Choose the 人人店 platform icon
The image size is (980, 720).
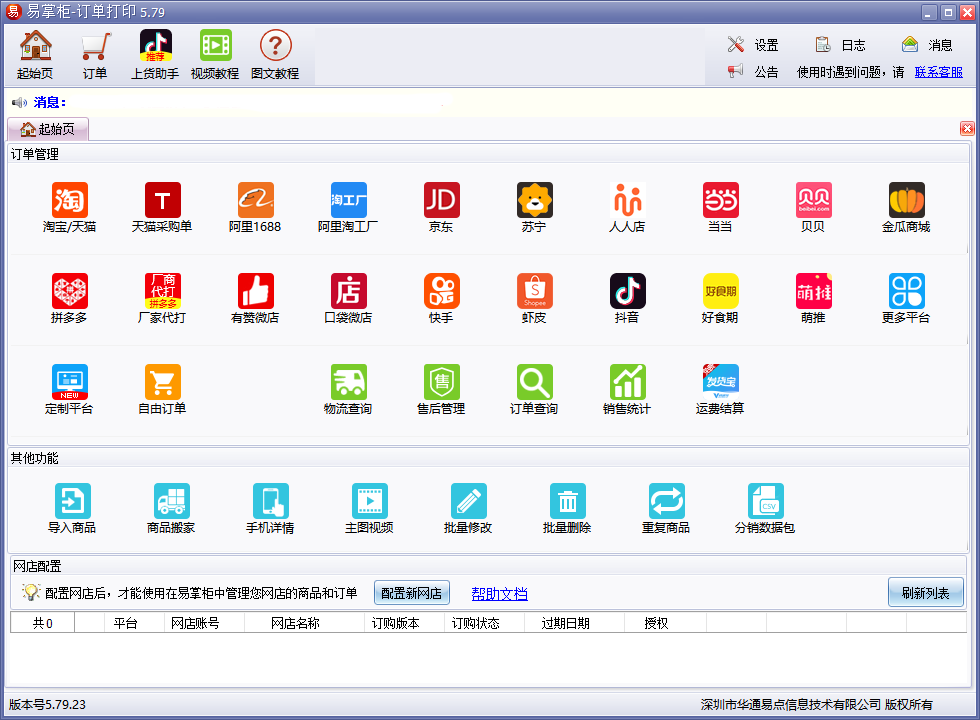tap(628, 207)
